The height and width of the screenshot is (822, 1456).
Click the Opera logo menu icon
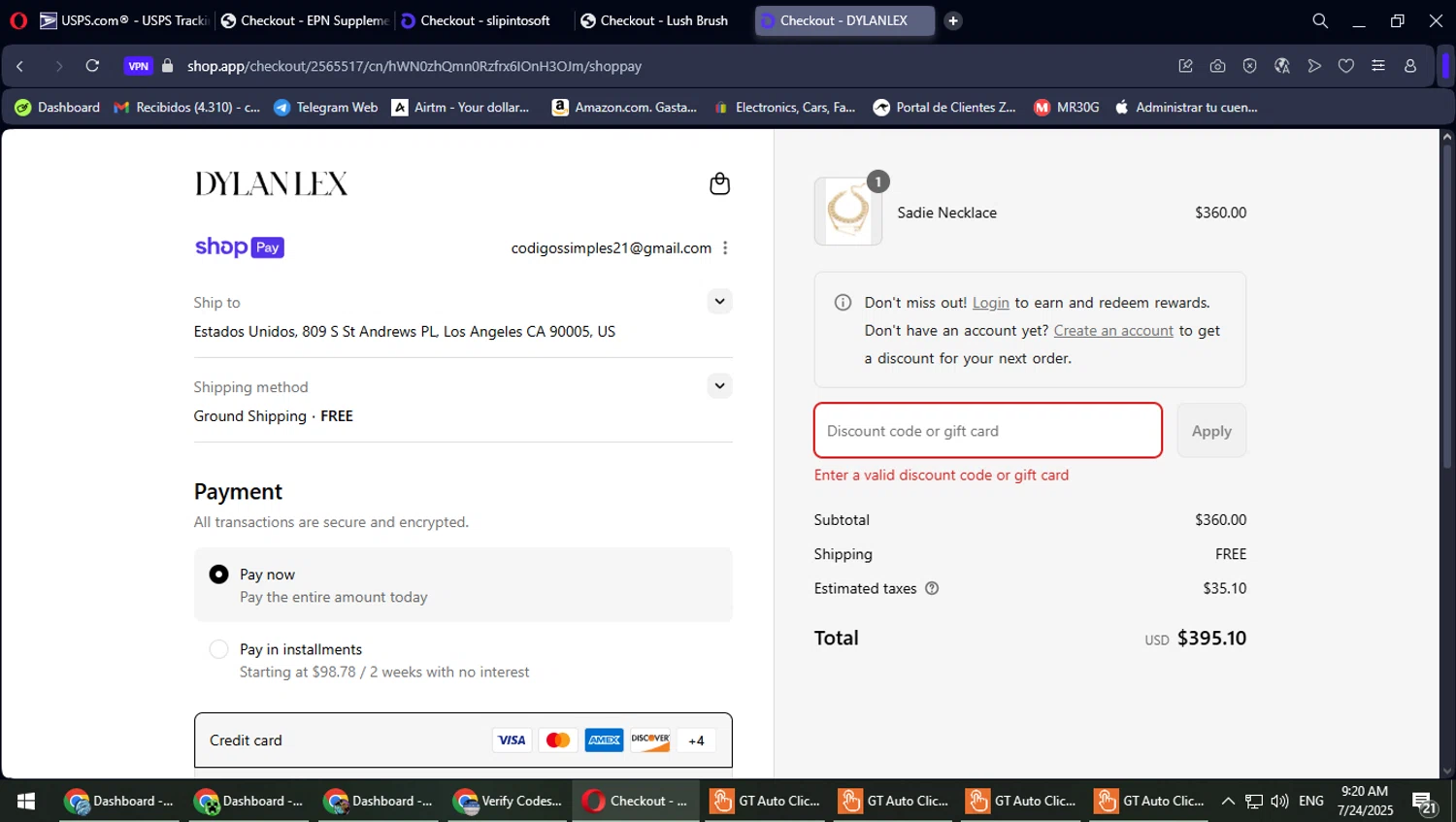(18, 20)
